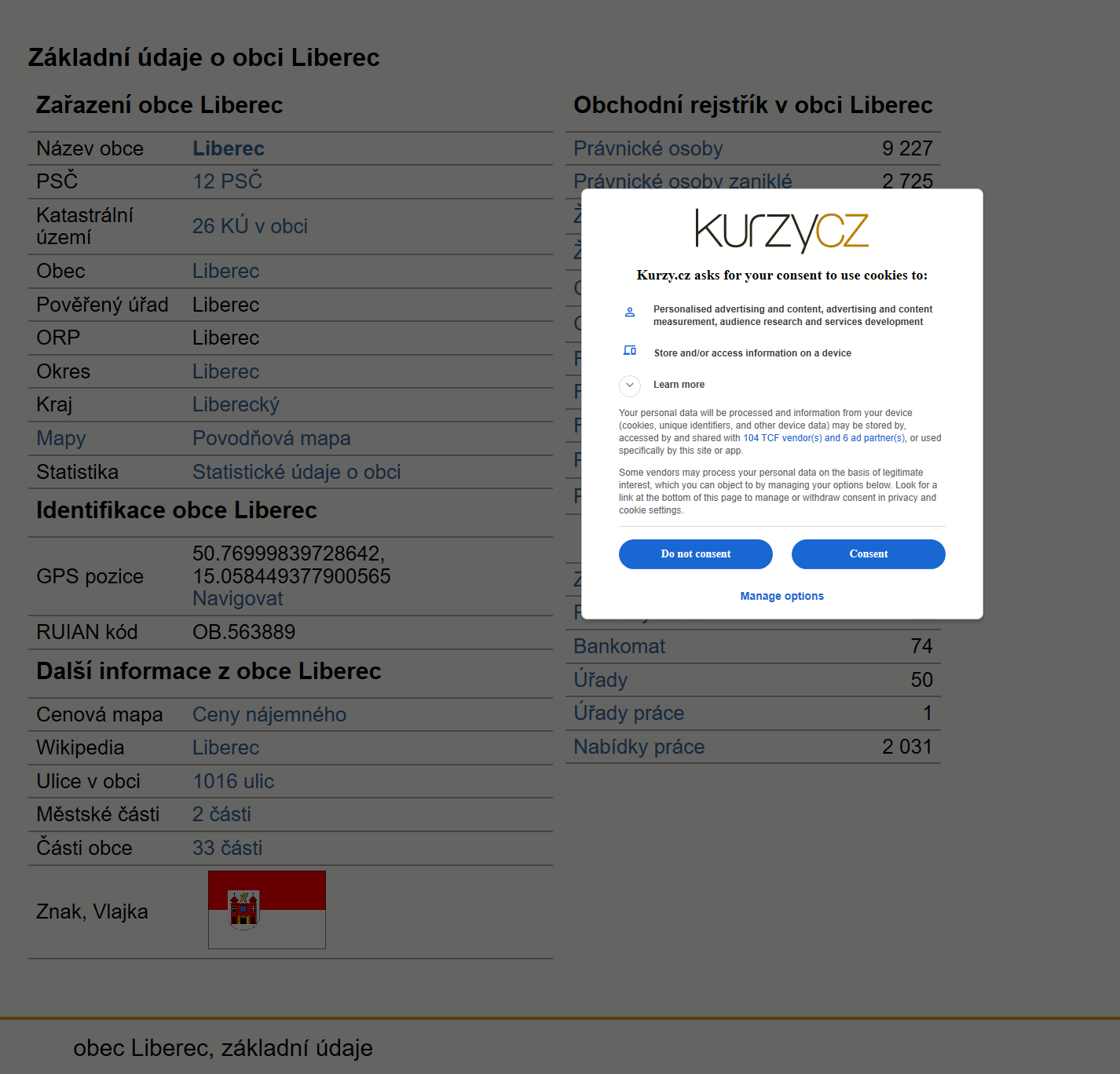Click the personalised advertising person icon
This screenshot has height=1074, width=1120.
click(629, 312)
